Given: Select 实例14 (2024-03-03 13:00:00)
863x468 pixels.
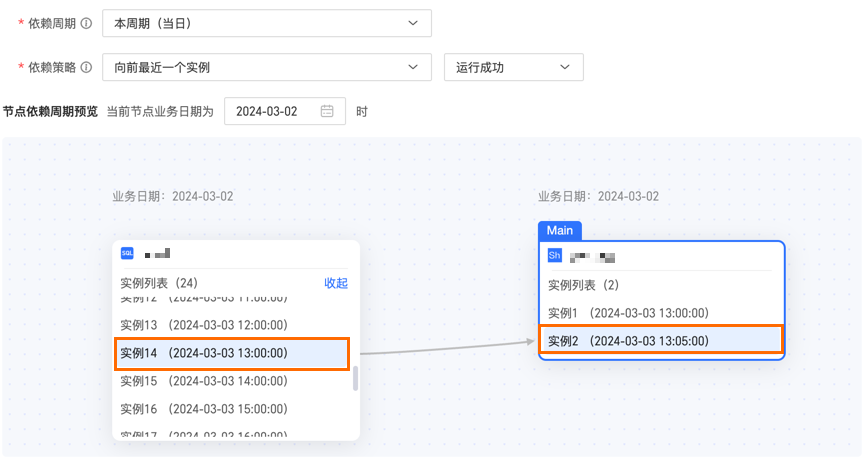Looking at the screenshot, I should (x=232, y=353).
